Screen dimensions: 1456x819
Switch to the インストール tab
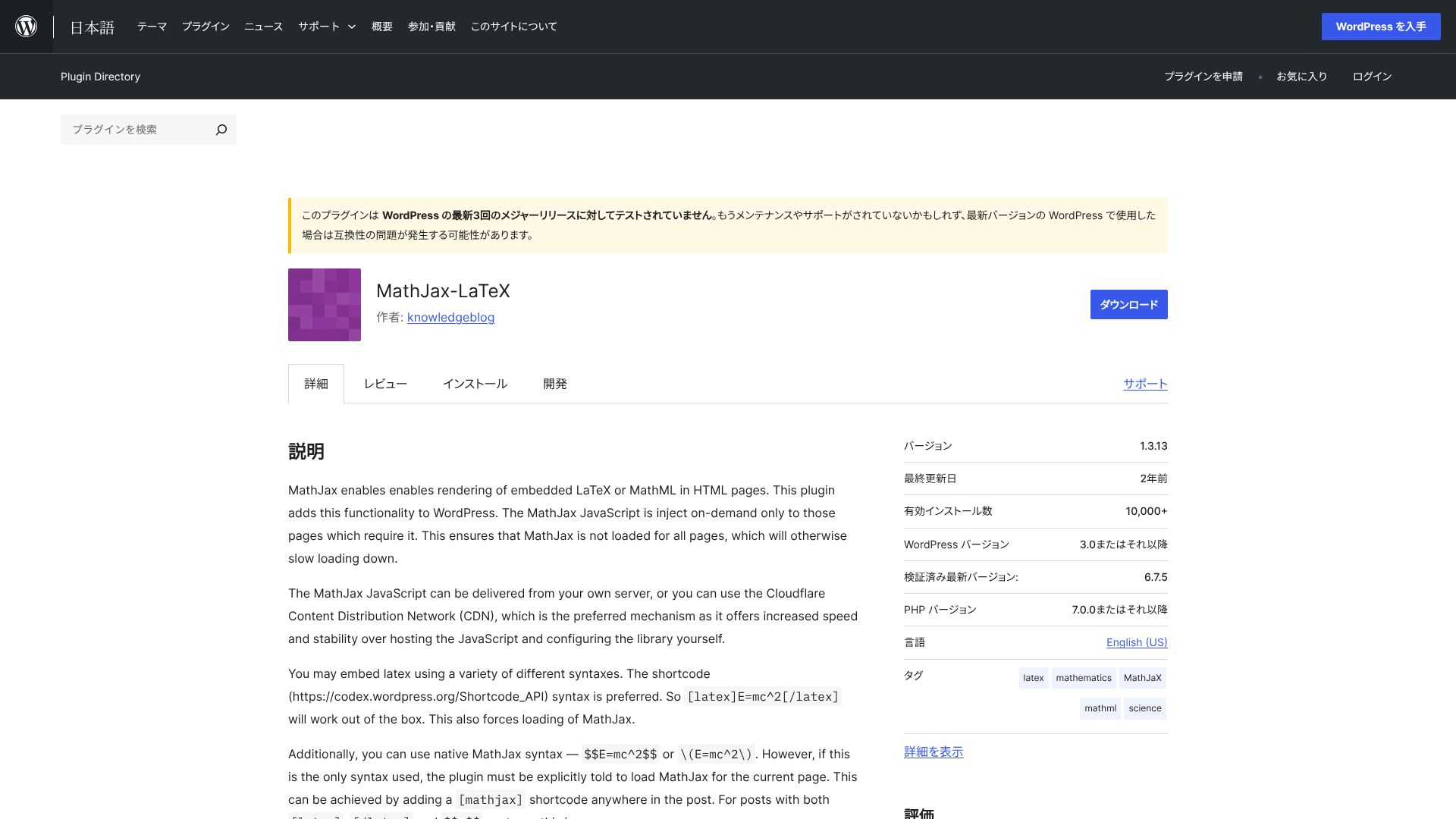point(475,384)
